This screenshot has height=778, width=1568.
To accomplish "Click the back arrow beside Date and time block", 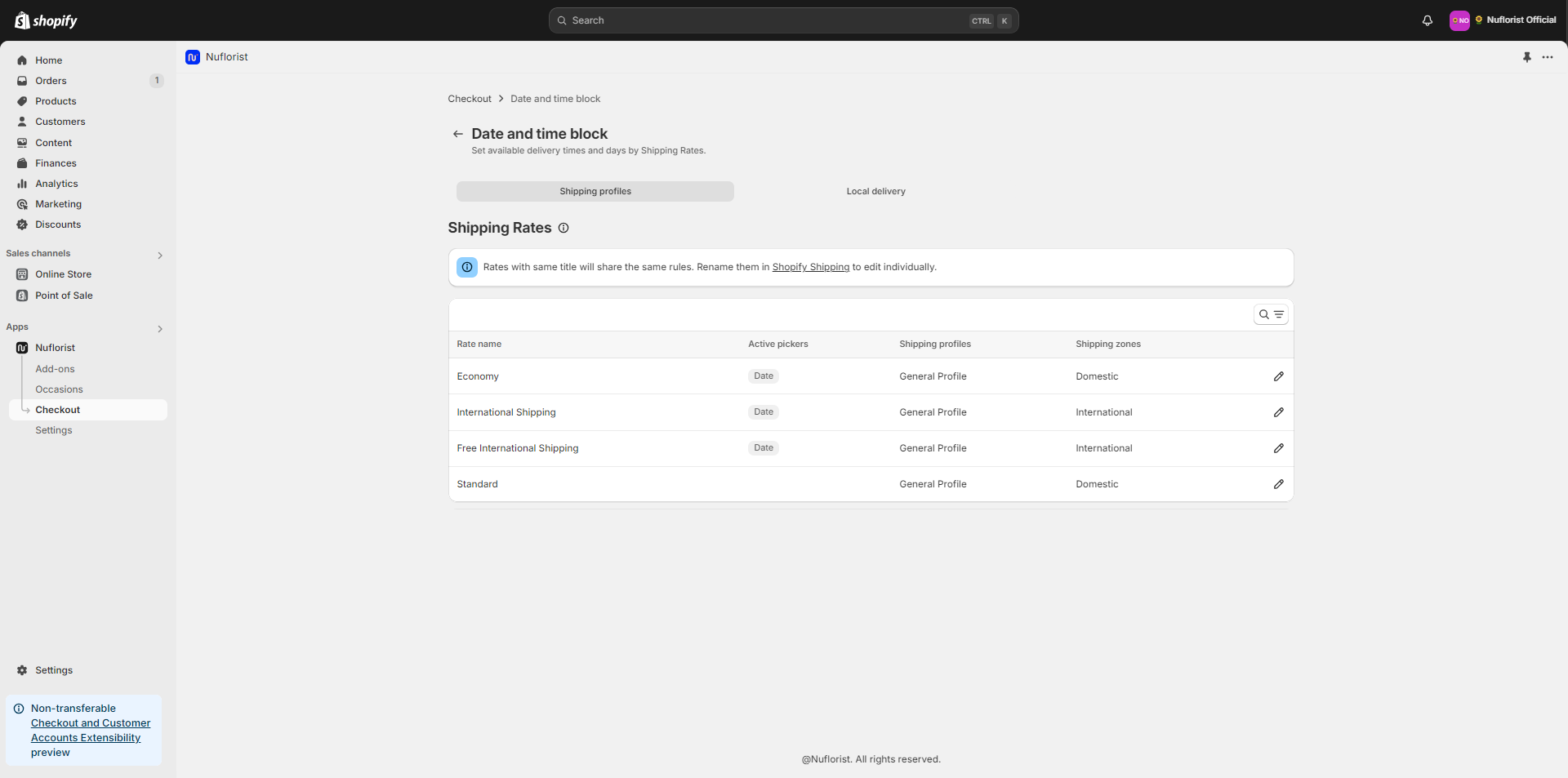I will [x=458, y=134].
